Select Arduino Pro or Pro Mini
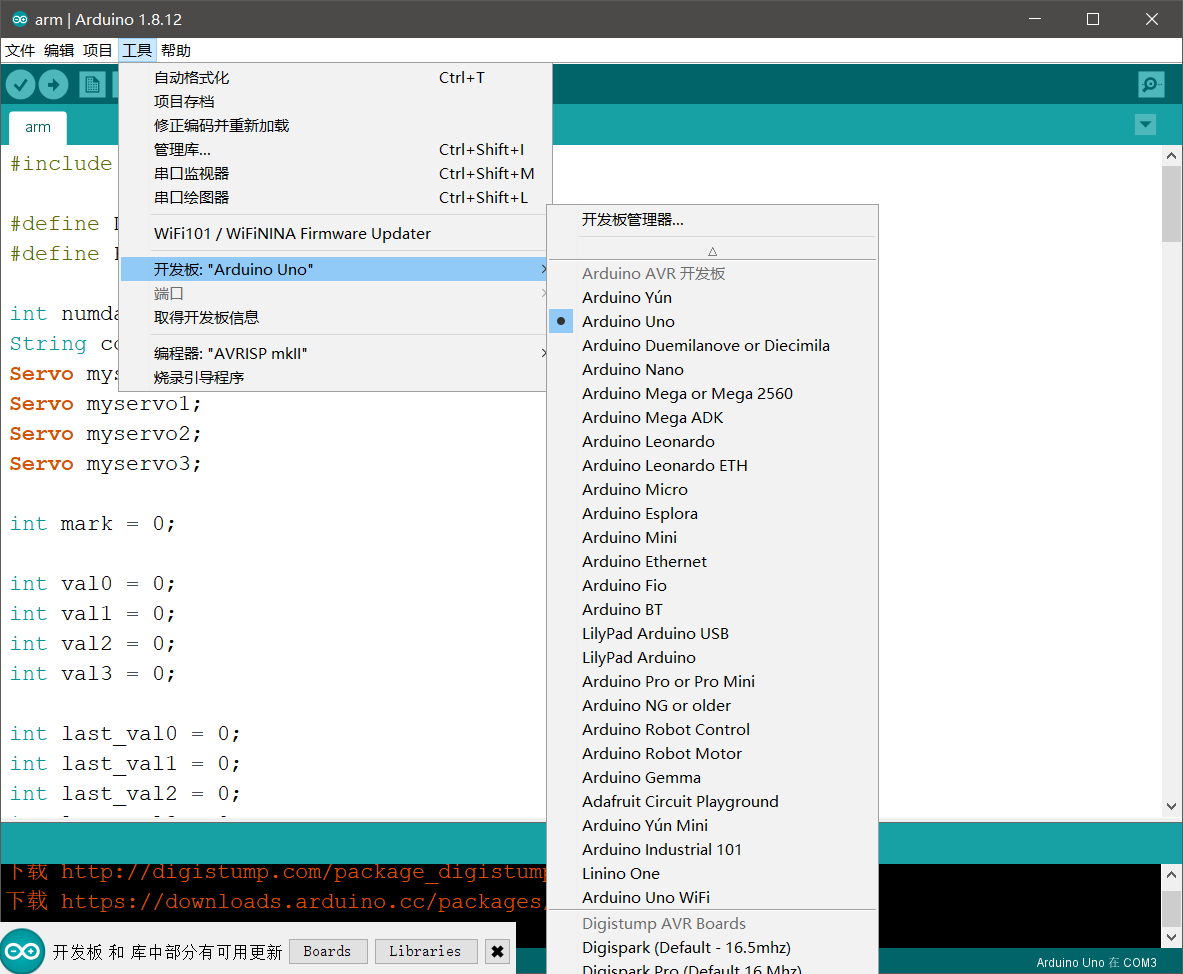Viewport: 1183px width, 974px height. coord(712,682)
